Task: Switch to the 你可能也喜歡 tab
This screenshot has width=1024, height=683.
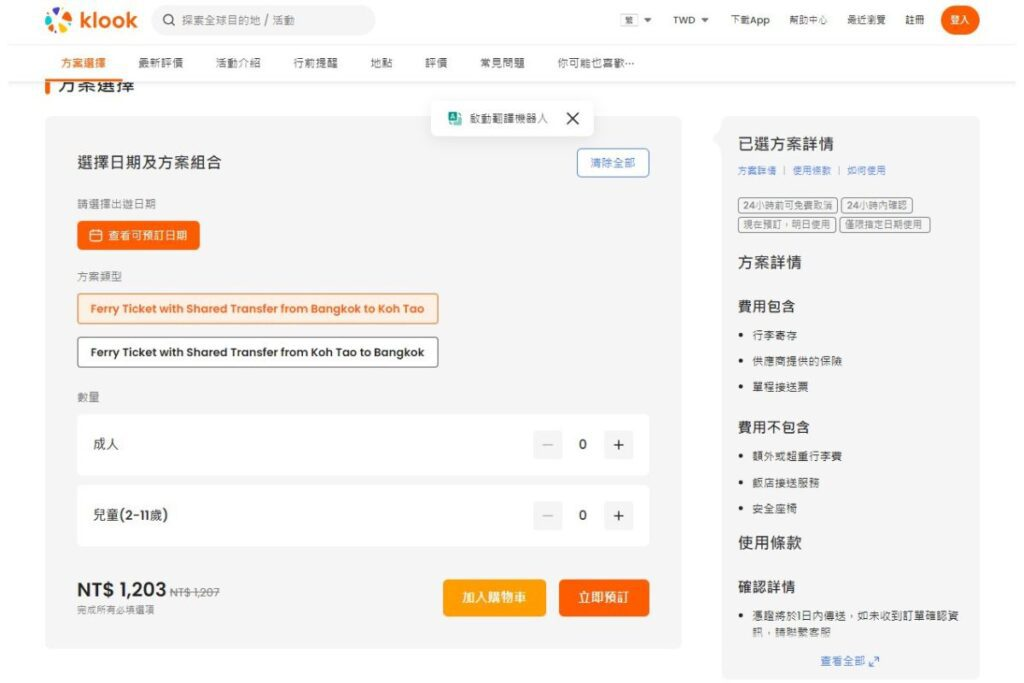Action: pyautogui.click(x=596, y=63)
